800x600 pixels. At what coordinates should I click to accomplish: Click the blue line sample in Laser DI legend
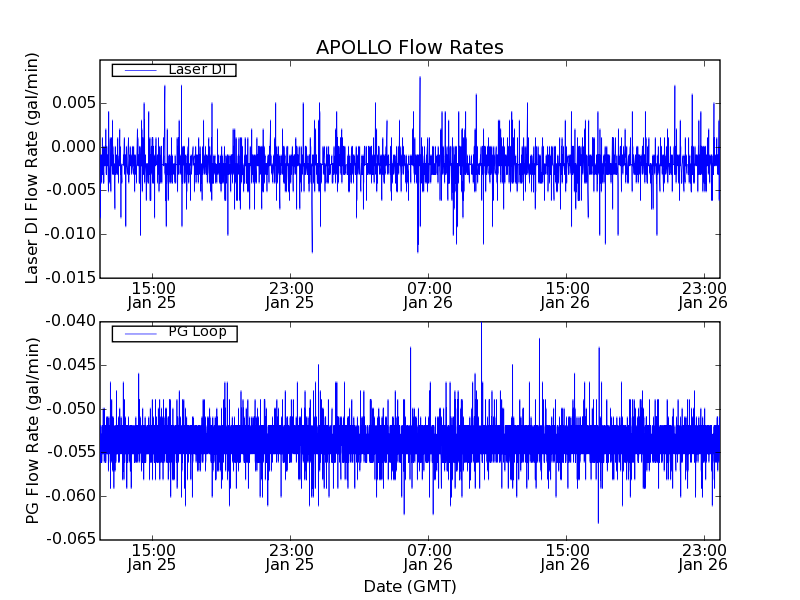coord(140,70)
